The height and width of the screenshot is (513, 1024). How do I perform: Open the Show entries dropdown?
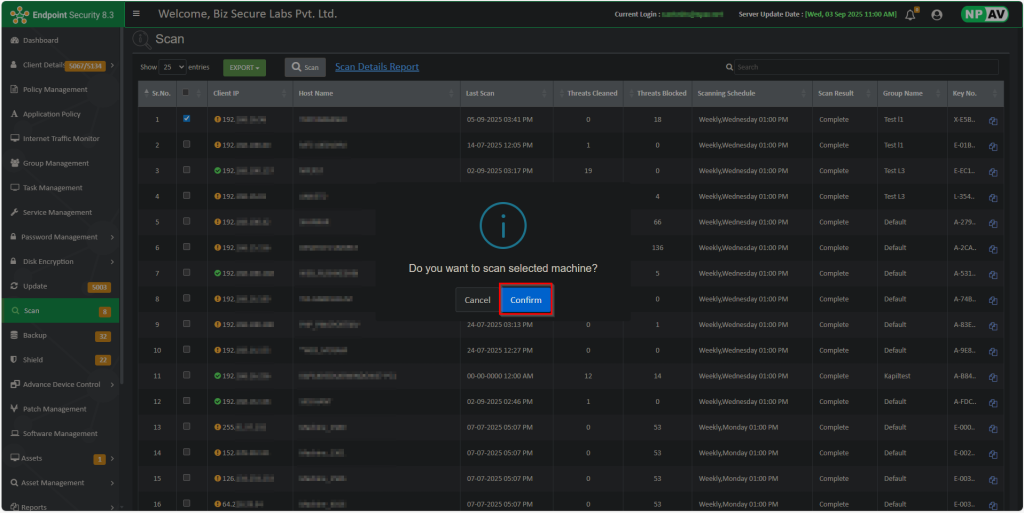[x=173, y=67]
